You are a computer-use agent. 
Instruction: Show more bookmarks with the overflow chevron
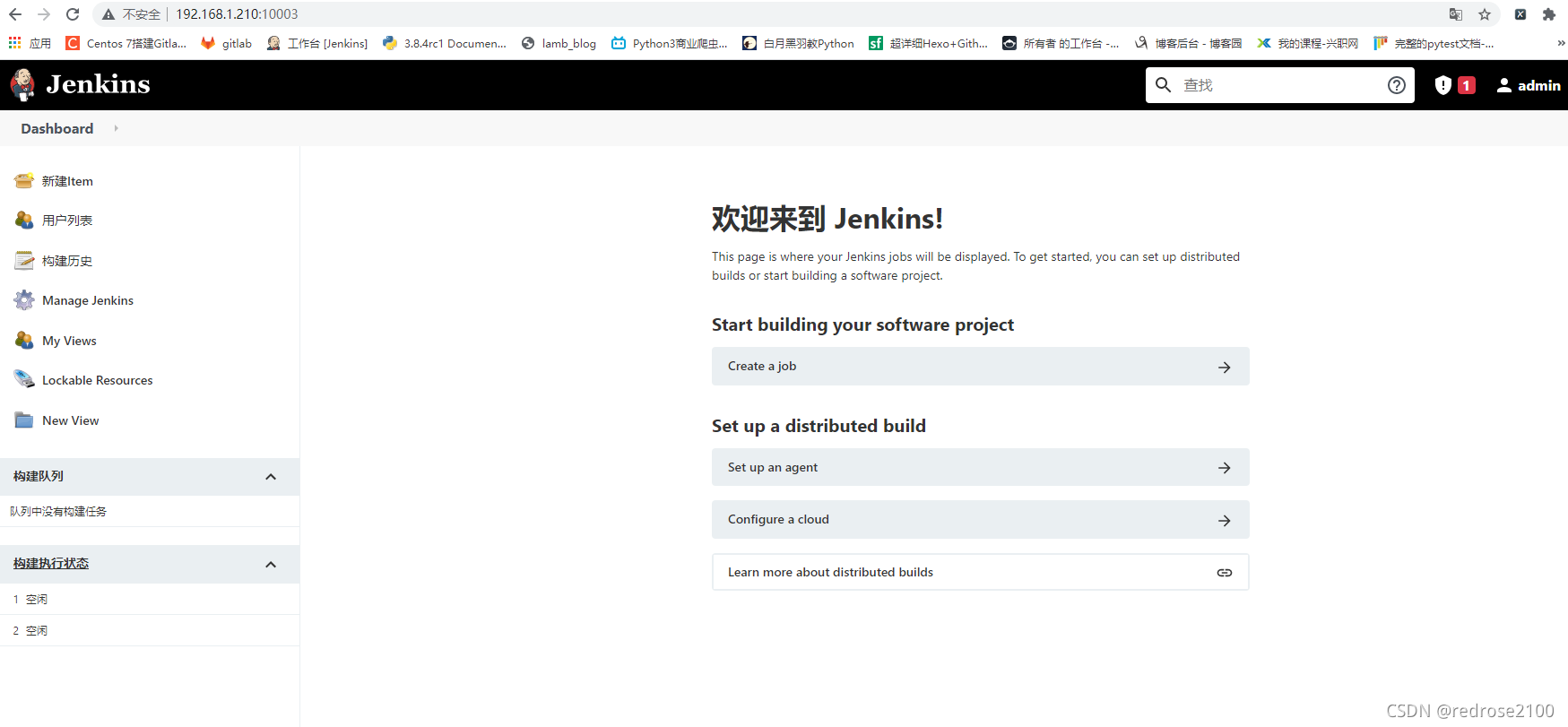pyautogui.click(x=1561, y=43)
